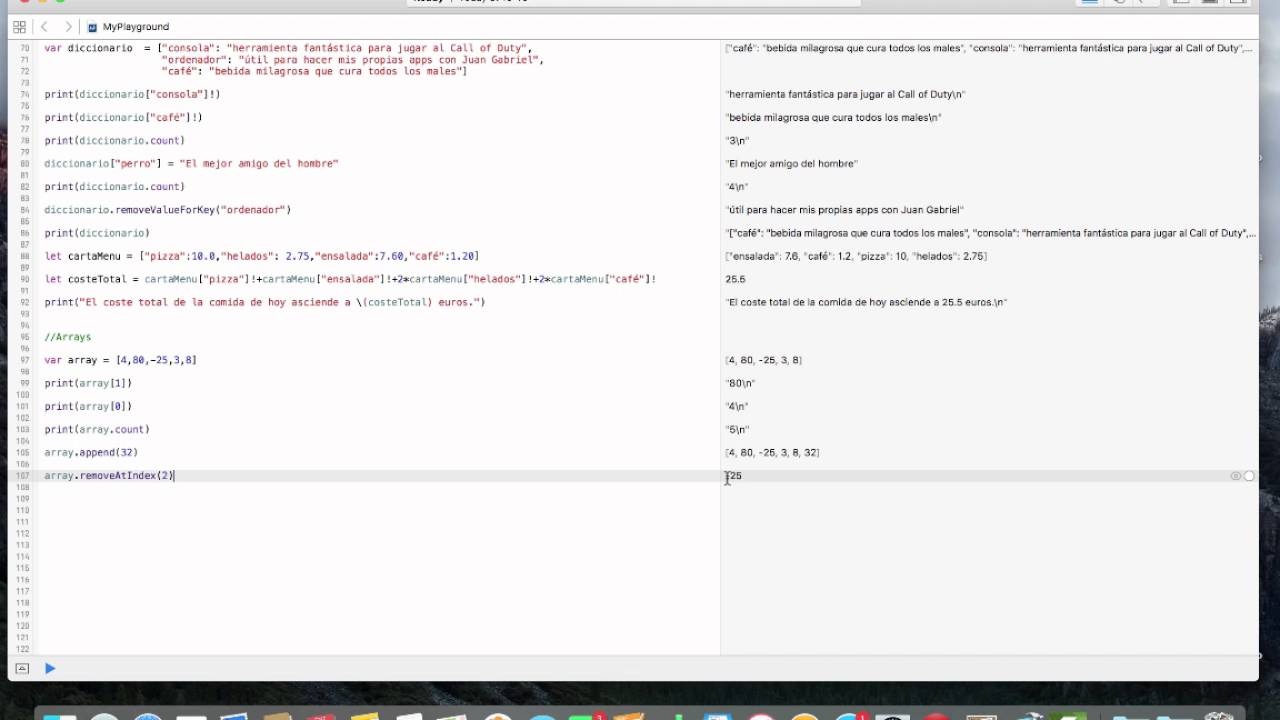Click result "El coste total ... 25.5 euros.\n"
This screenshot has width=1280, height=720.
pos(866,302)
